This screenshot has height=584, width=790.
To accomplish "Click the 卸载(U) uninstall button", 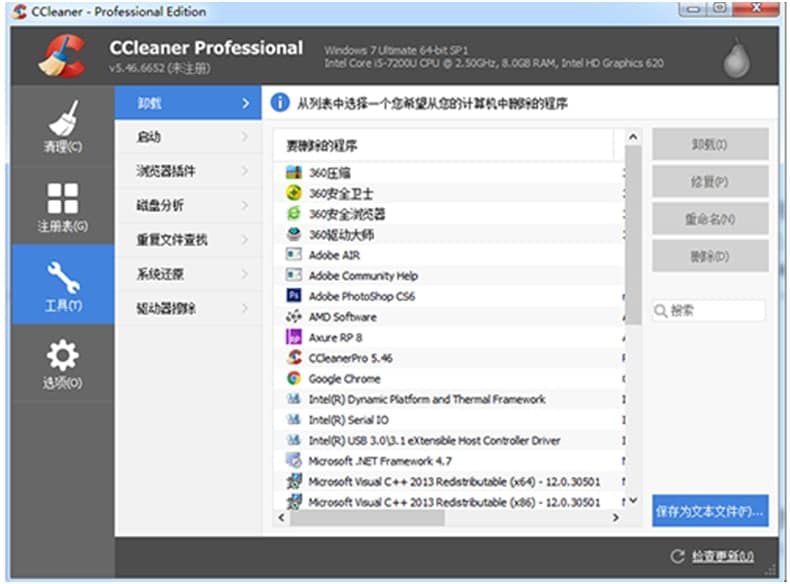I will [x=710, y=145].
